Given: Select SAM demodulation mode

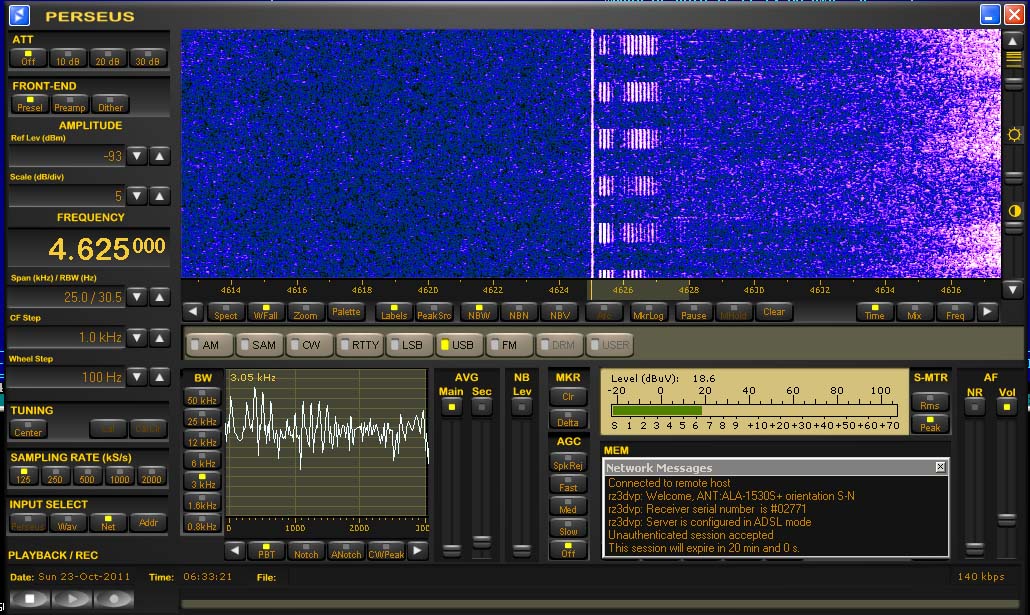Looking at the screenshot, I should point(260,345).
